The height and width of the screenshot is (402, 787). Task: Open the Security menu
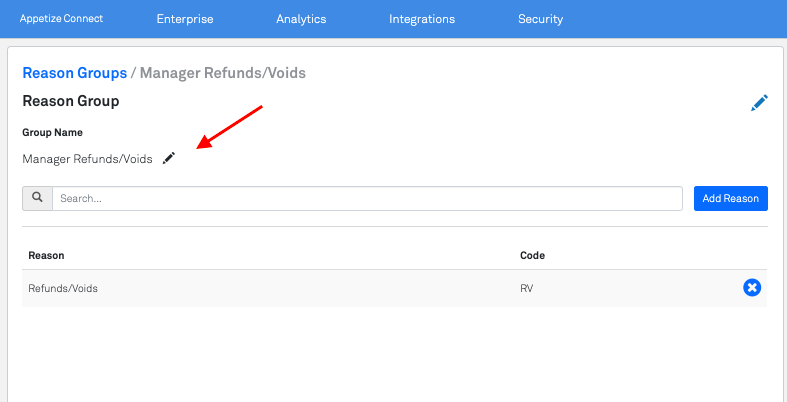(540, 19)
